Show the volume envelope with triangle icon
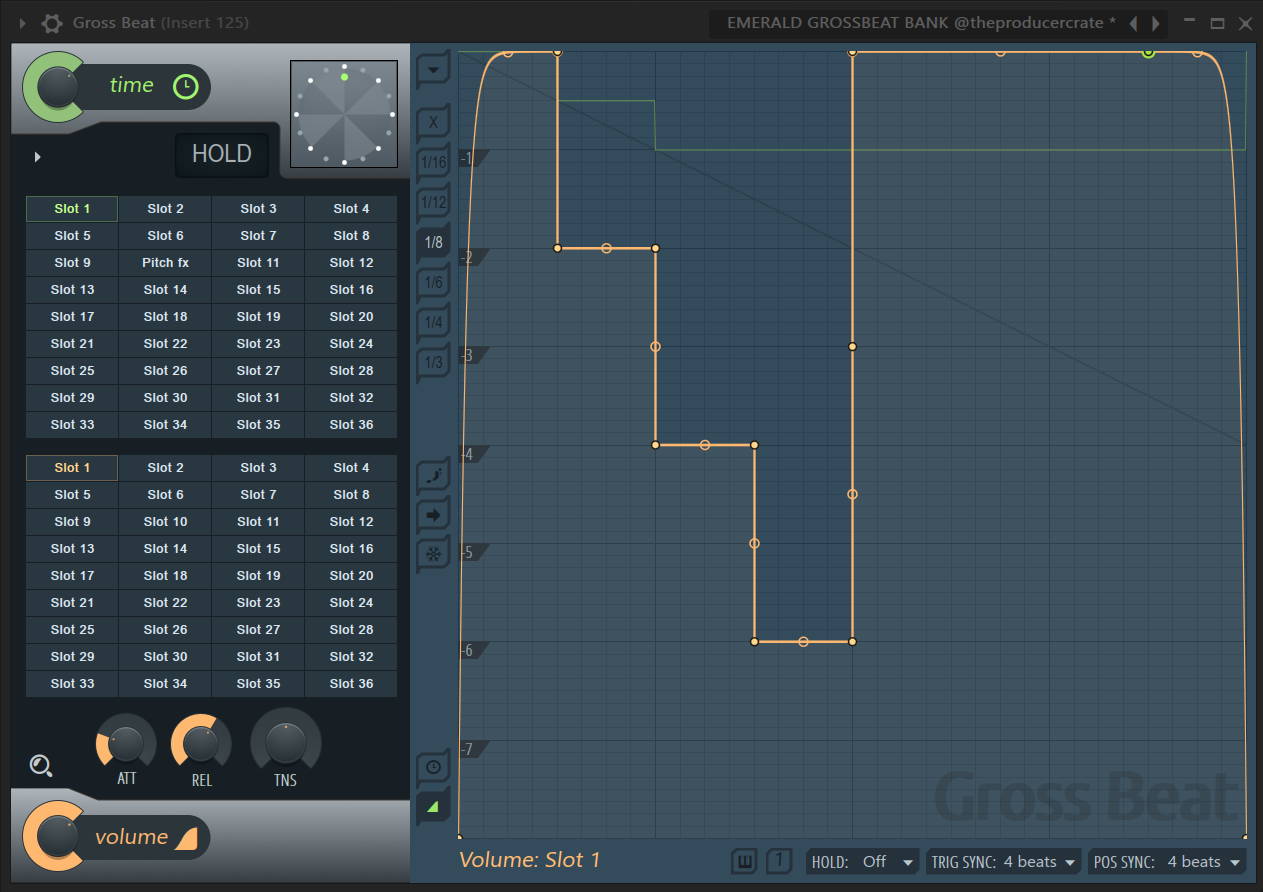The width and height of the screenshot is (1263, 892). click(433, 806)
